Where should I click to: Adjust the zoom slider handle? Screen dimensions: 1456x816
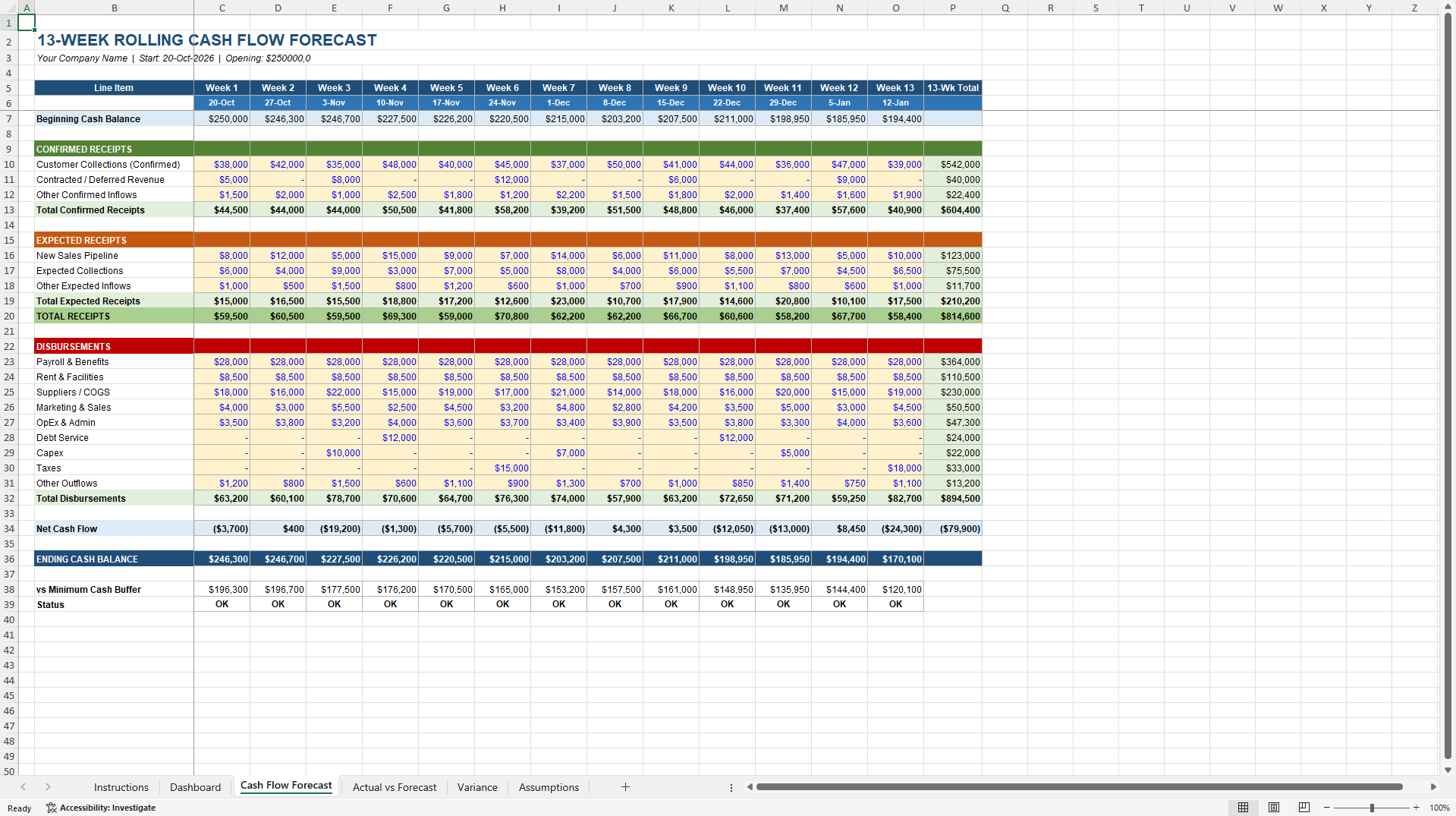1372,808
